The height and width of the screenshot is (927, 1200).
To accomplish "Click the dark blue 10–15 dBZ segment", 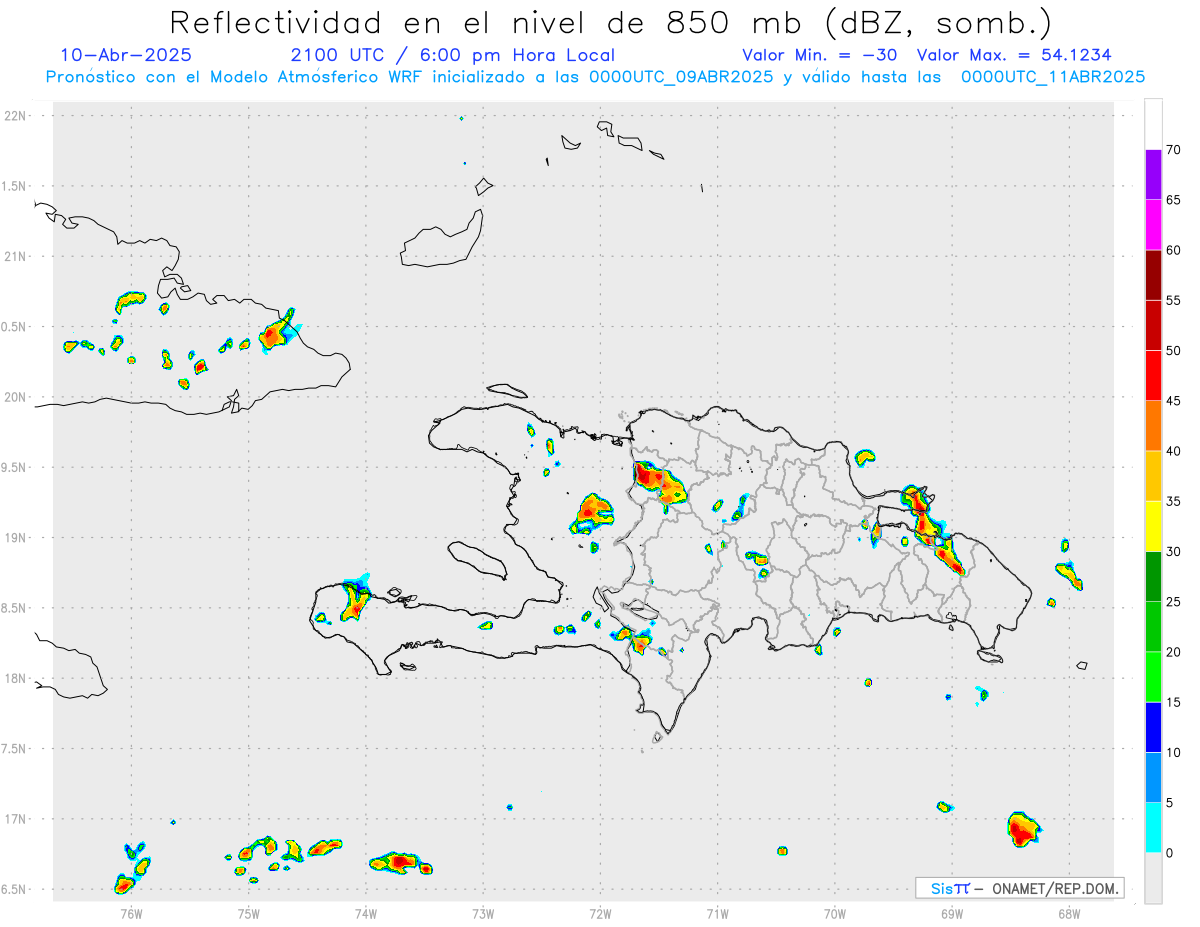I will pos(1153,728).
